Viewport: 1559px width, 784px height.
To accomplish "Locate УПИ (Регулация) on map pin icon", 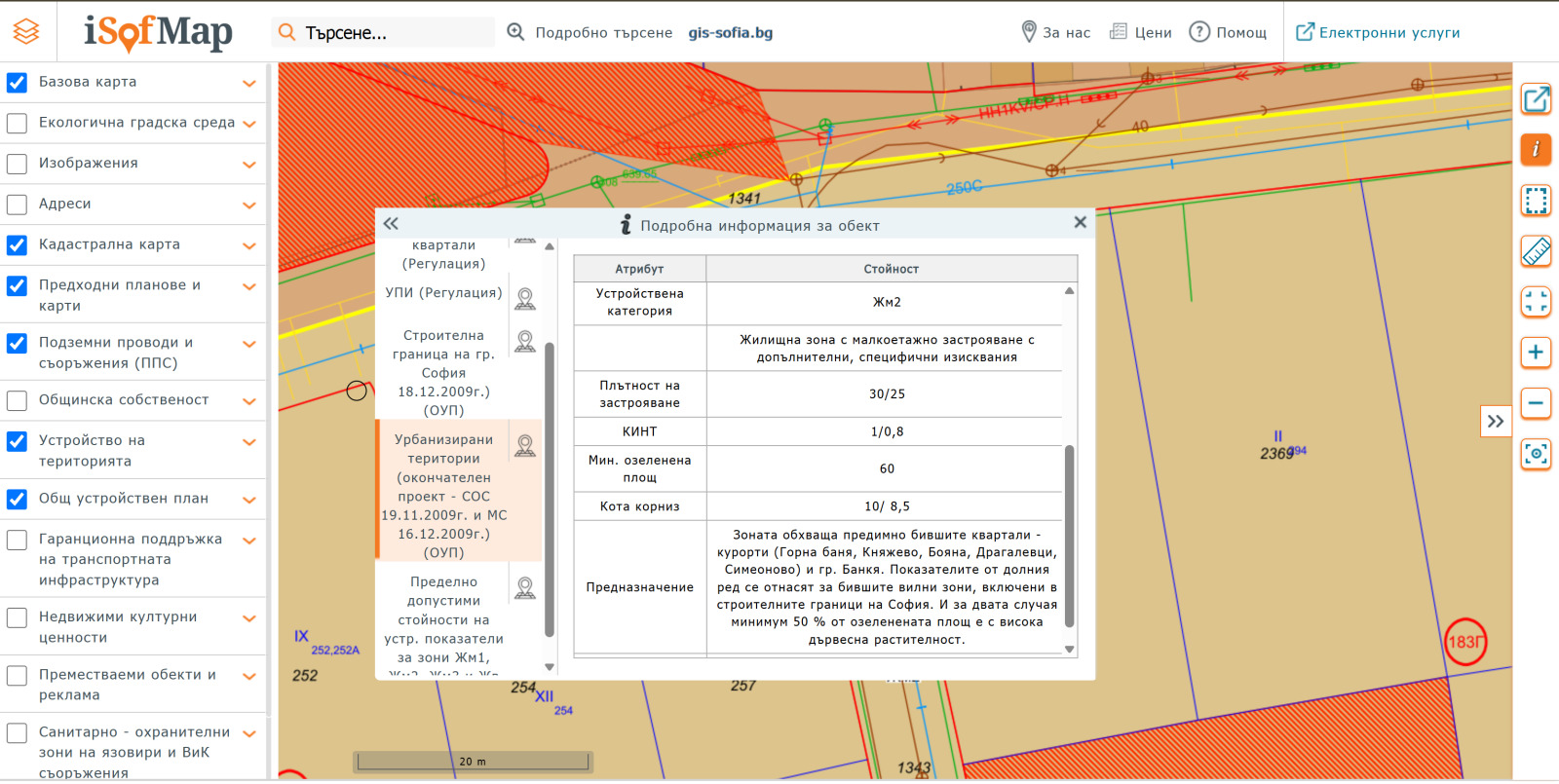I will [x=525, y=298].
